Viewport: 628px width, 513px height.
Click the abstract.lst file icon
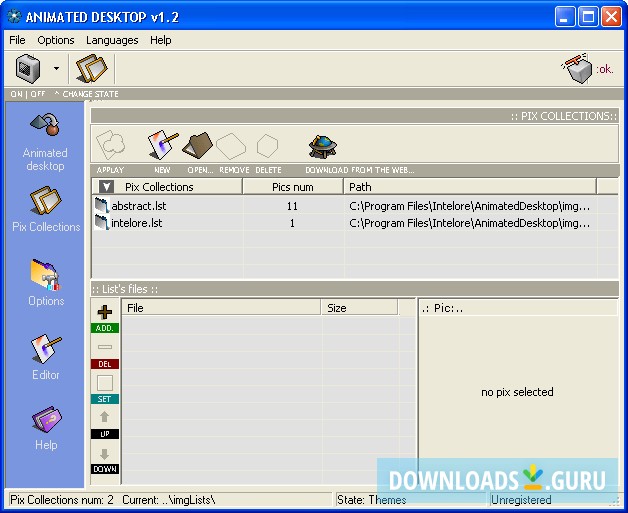[x=102, y=206]
